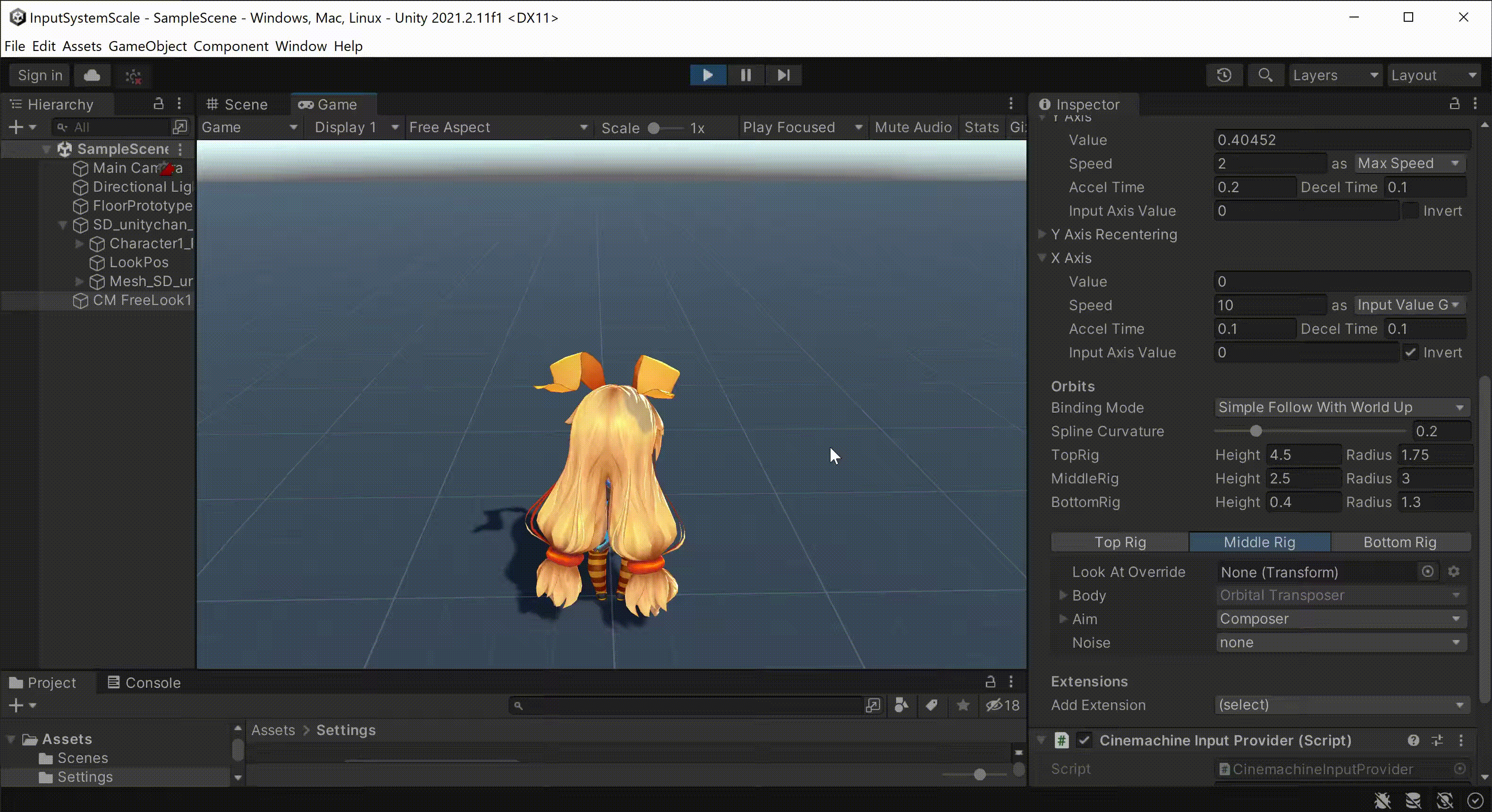Expand Y Axis Recentering section

(x=1043, y=234)
